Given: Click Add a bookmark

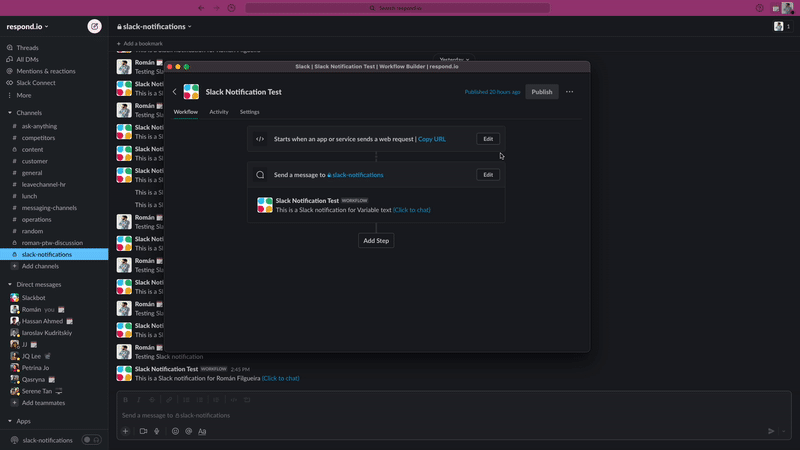Looking at the screenshot, I should [x=140, y=43].
